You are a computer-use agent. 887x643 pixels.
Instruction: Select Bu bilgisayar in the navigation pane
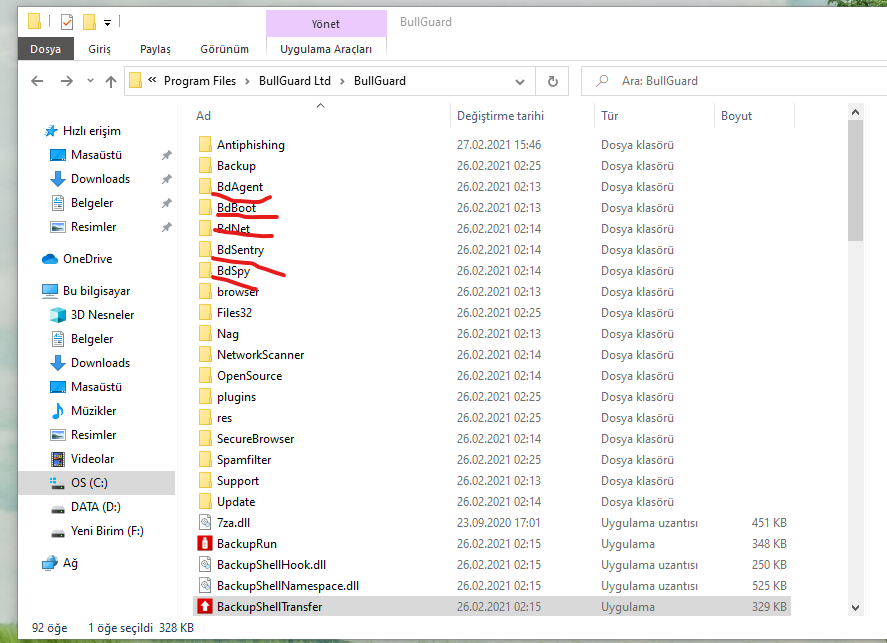pos(97,291)
